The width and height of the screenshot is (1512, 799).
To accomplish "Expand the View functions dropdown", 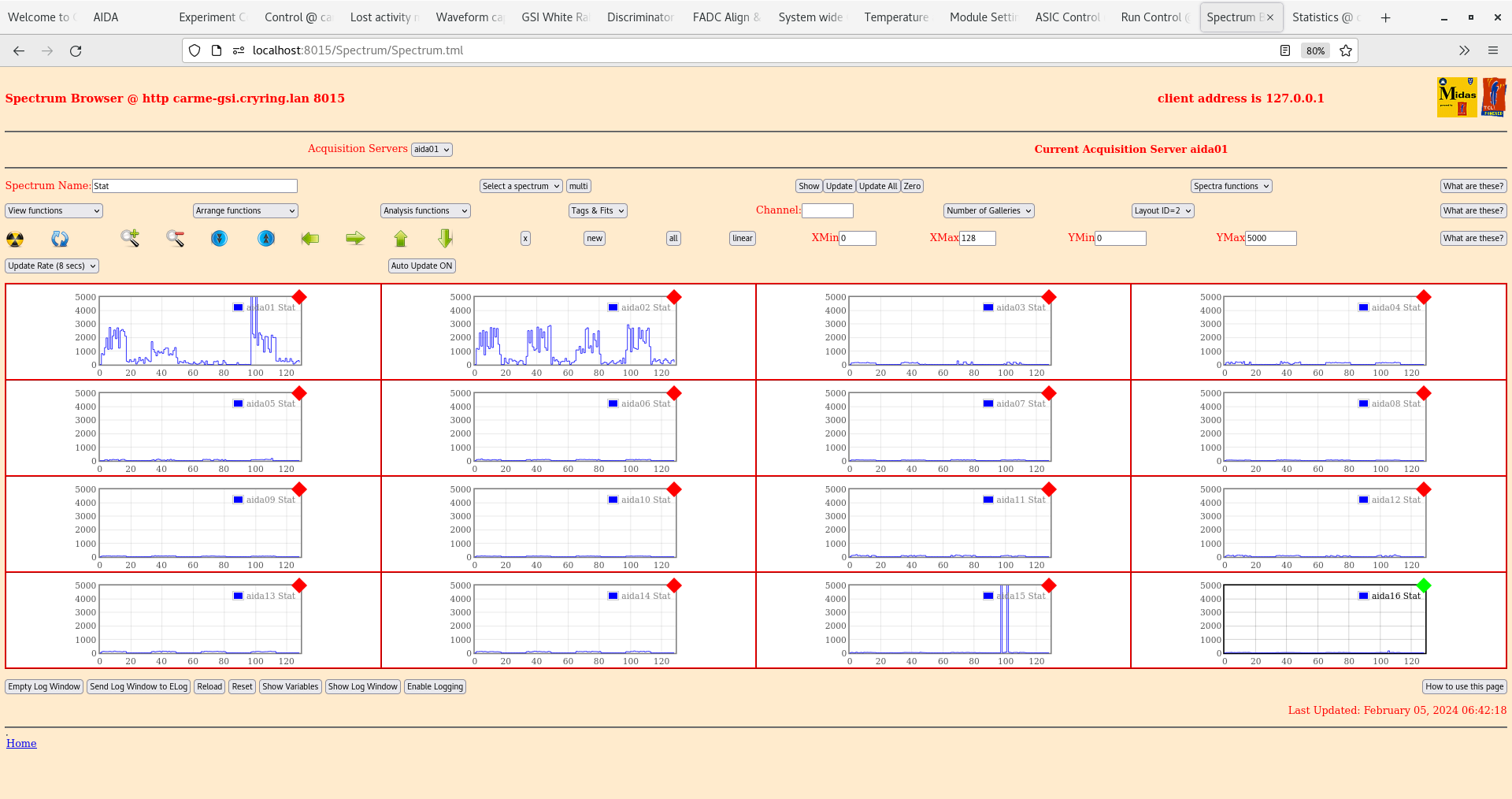I will (x=54, y=211).
